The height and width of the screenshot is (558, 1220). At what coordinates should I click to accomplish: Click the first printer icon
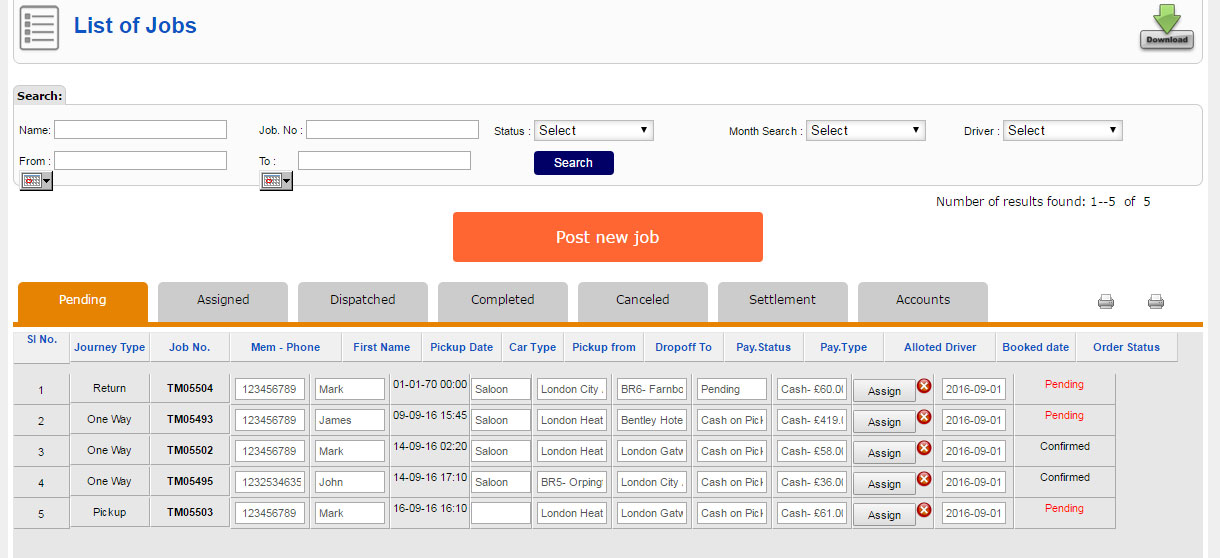point(1106,301)
